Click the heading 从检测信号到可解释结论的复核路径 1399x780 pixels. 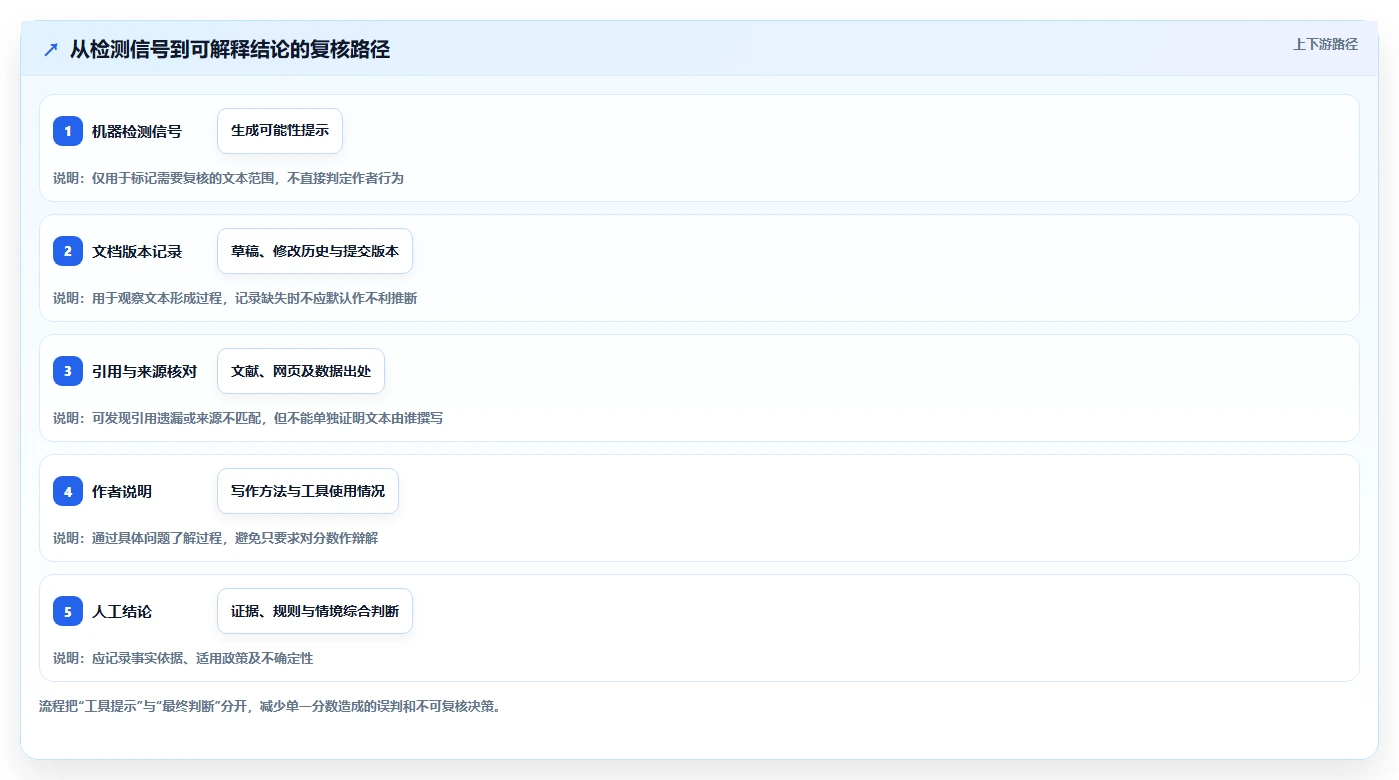230,49
